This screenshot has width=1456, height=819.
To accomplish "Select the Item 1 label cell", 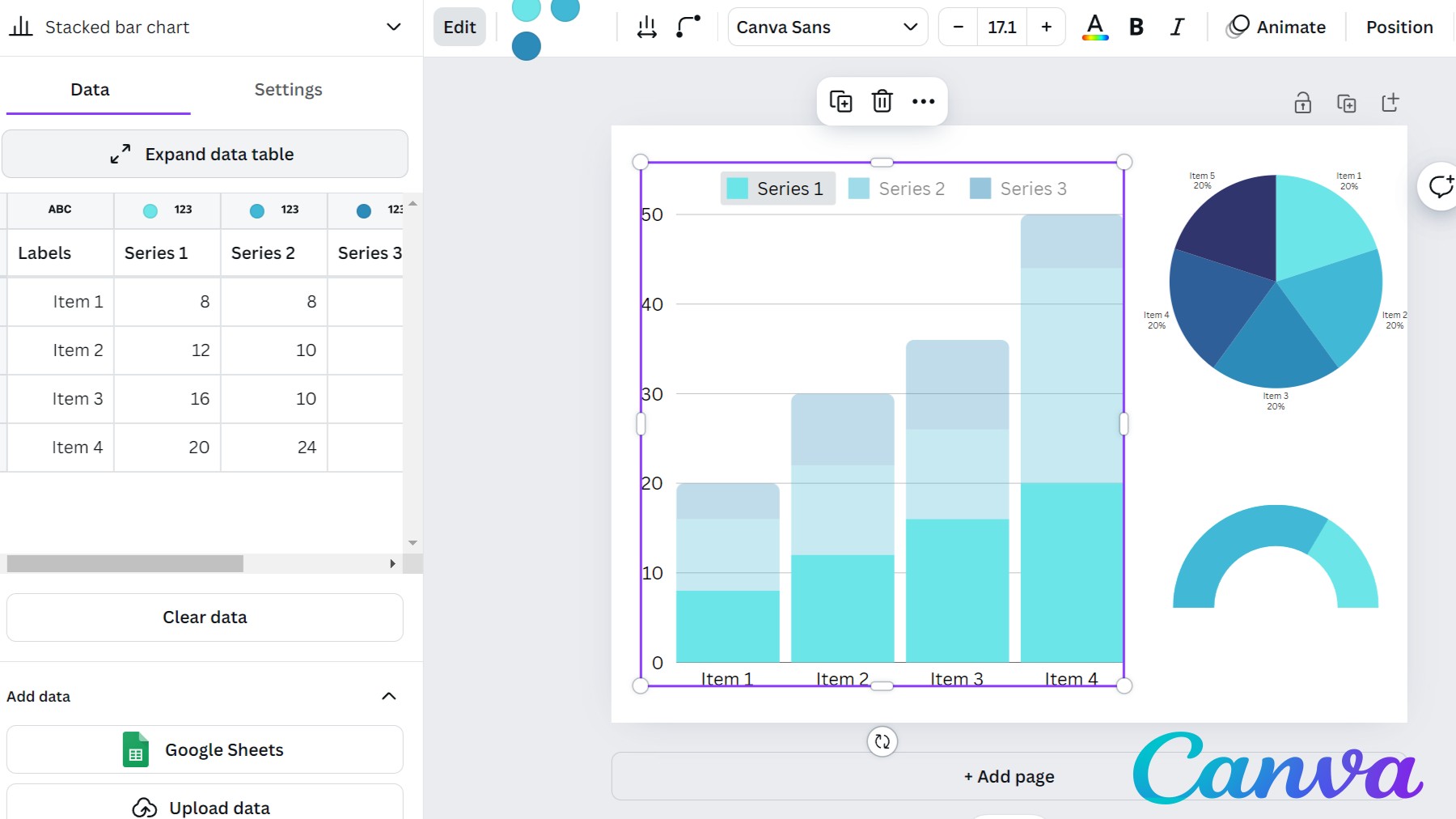I will point(61,302).
